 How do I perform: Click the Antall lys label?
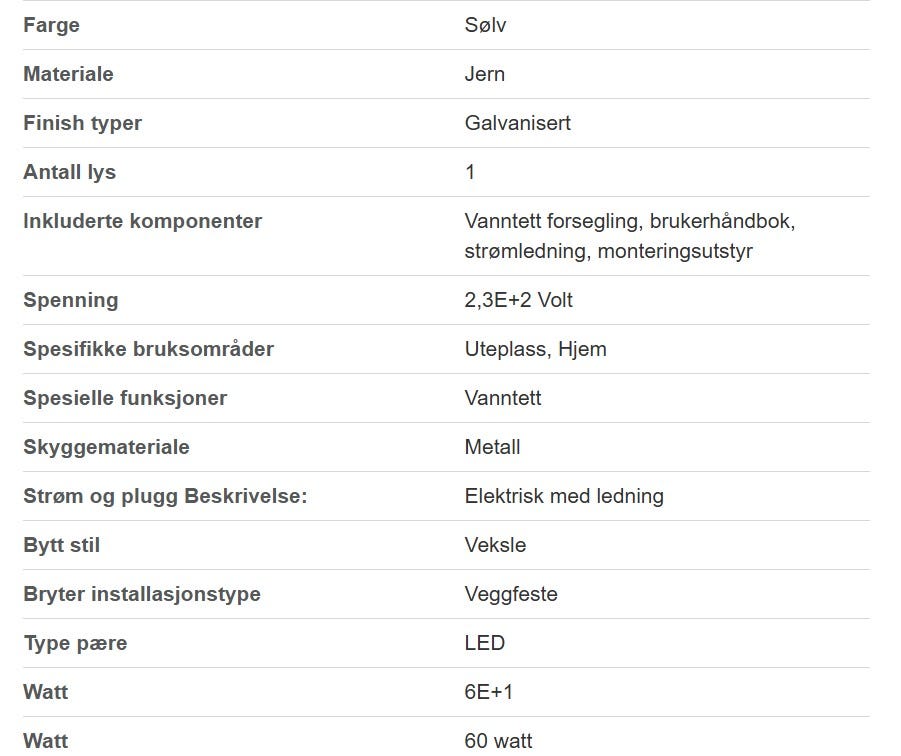point(70,172)
